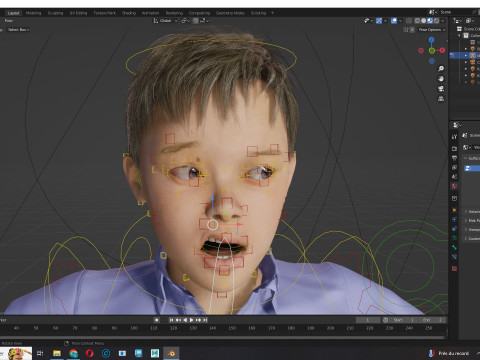The image size is (480, 360).
Task: Open the object types visibility dropdown
Action: 368,21
